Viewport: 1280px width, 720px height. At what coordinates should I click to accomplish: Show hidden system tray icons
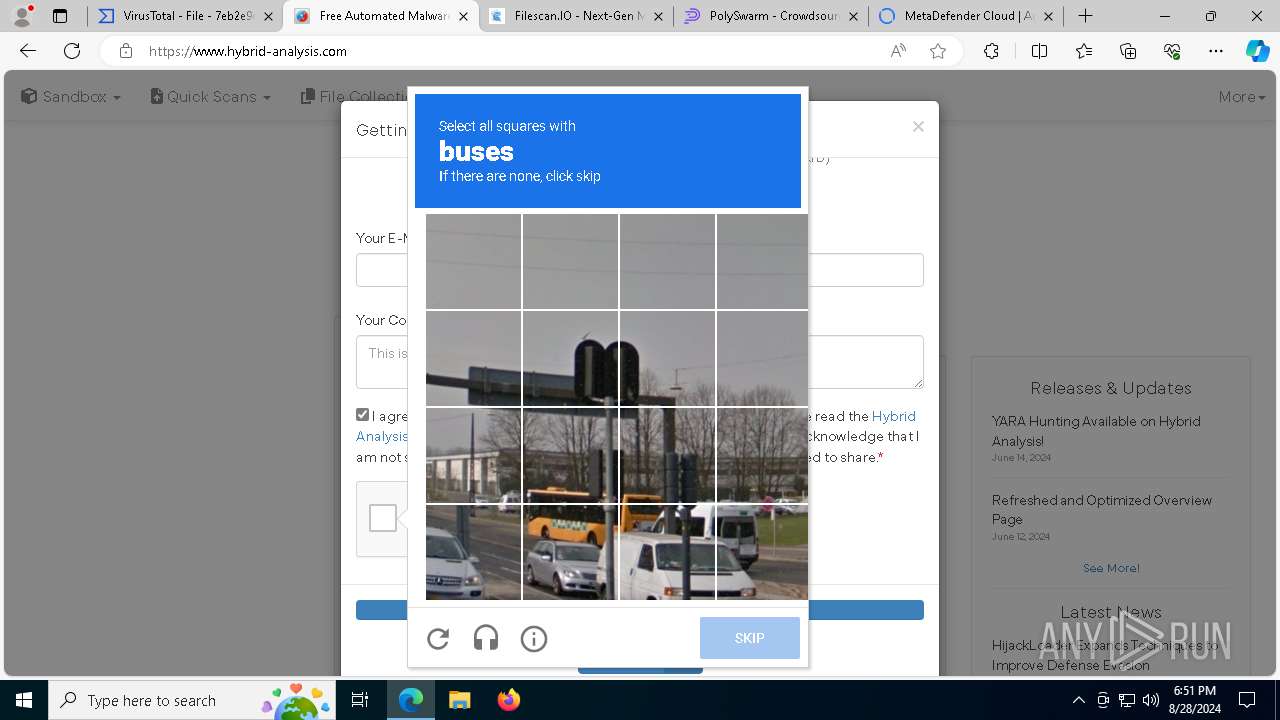click(1078, 700)
